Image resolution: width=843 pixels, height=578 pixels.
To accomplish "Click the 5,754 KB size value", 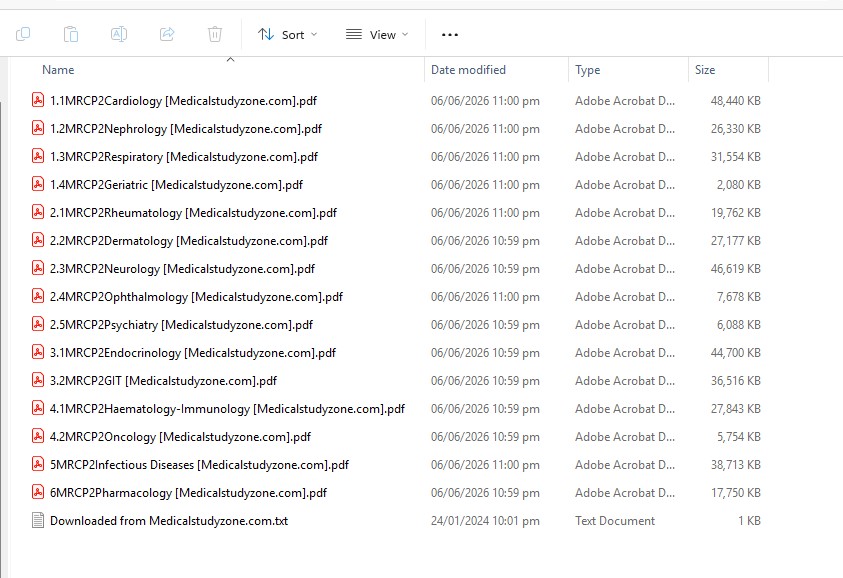I will click(738, 437).
